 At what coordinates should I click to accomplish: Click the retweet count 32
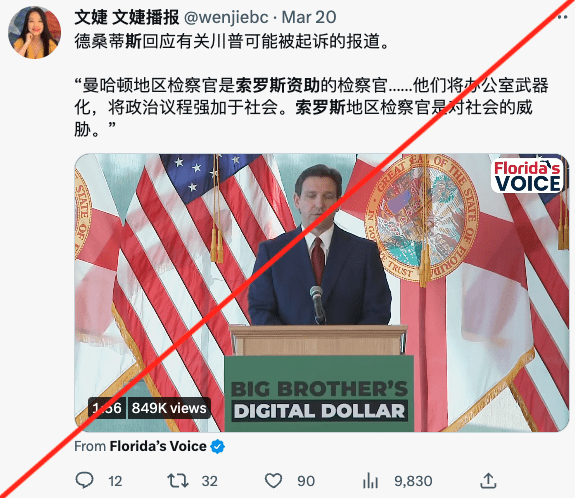pos(210,481)
